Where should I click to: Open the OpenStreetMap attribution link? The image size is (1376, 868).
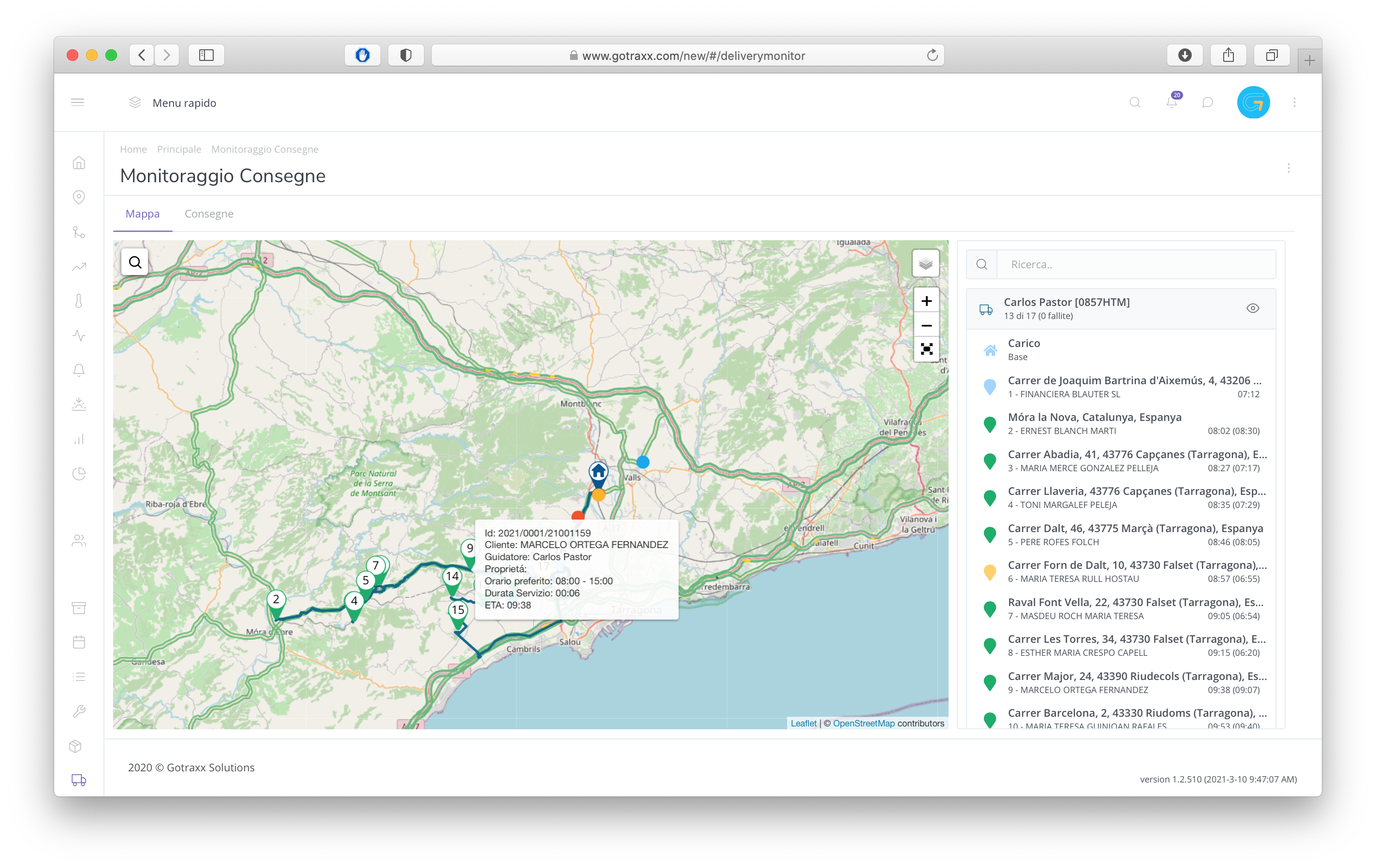coord(864,723)
